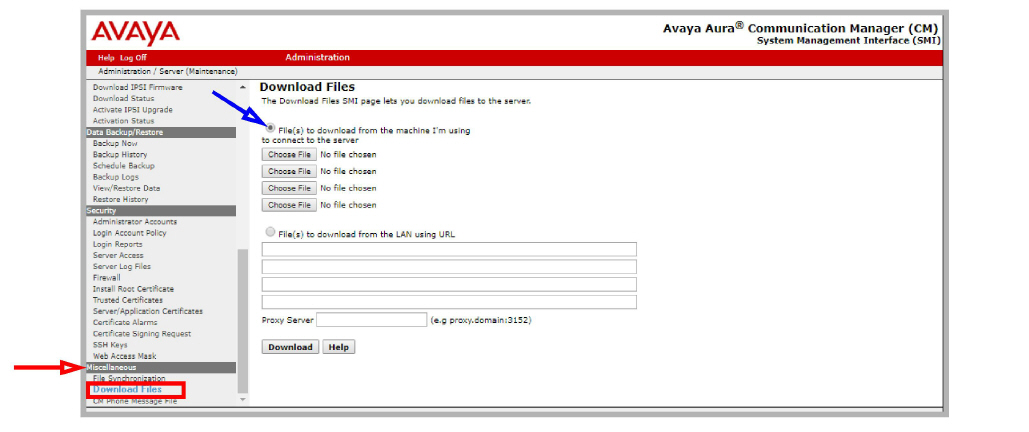Open the Server Access page
This screenshot has height=432, width=1029.
point(118,255)
